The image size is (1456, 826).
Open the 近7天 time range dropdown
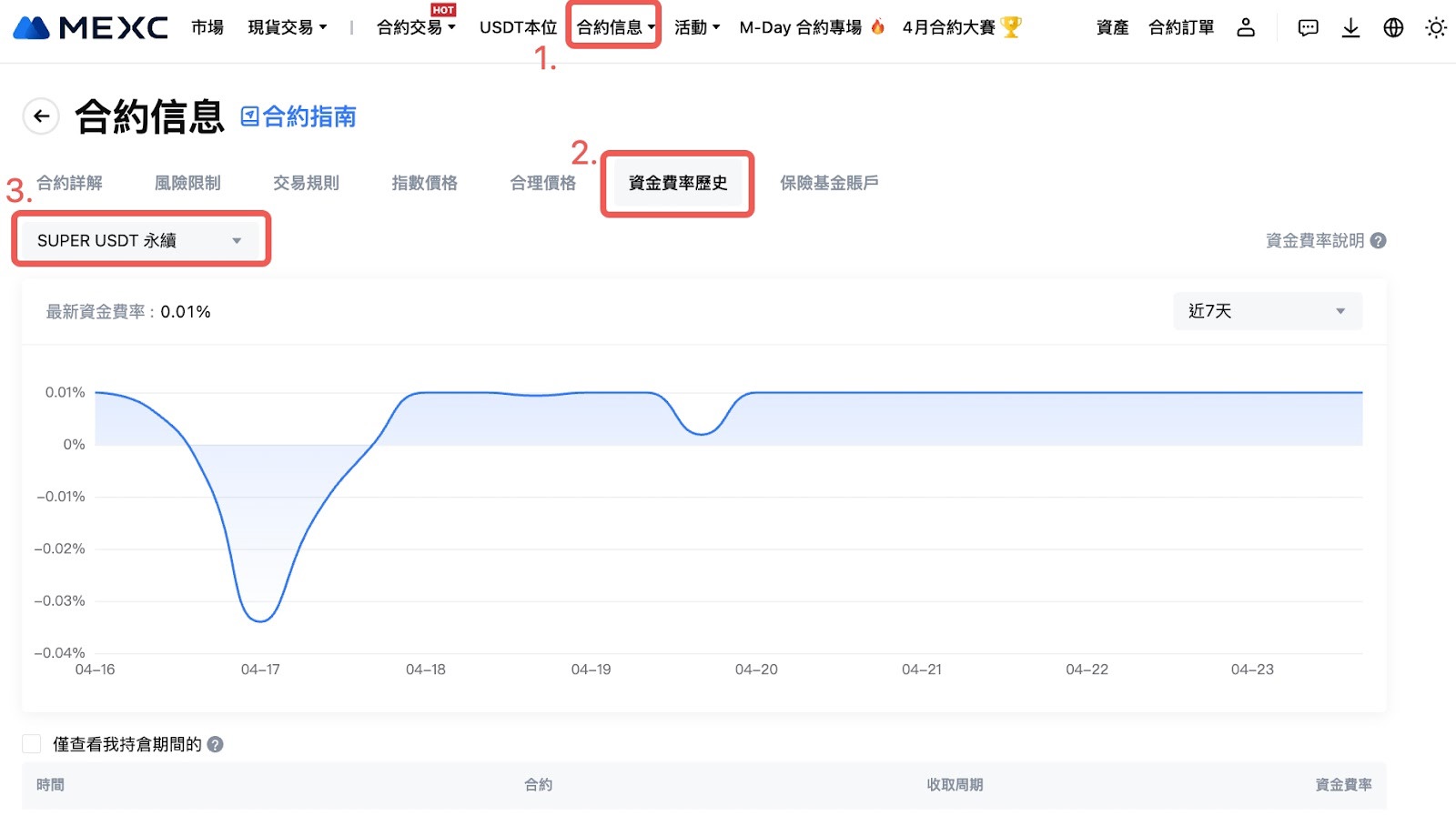click(x=1267, y=311)
